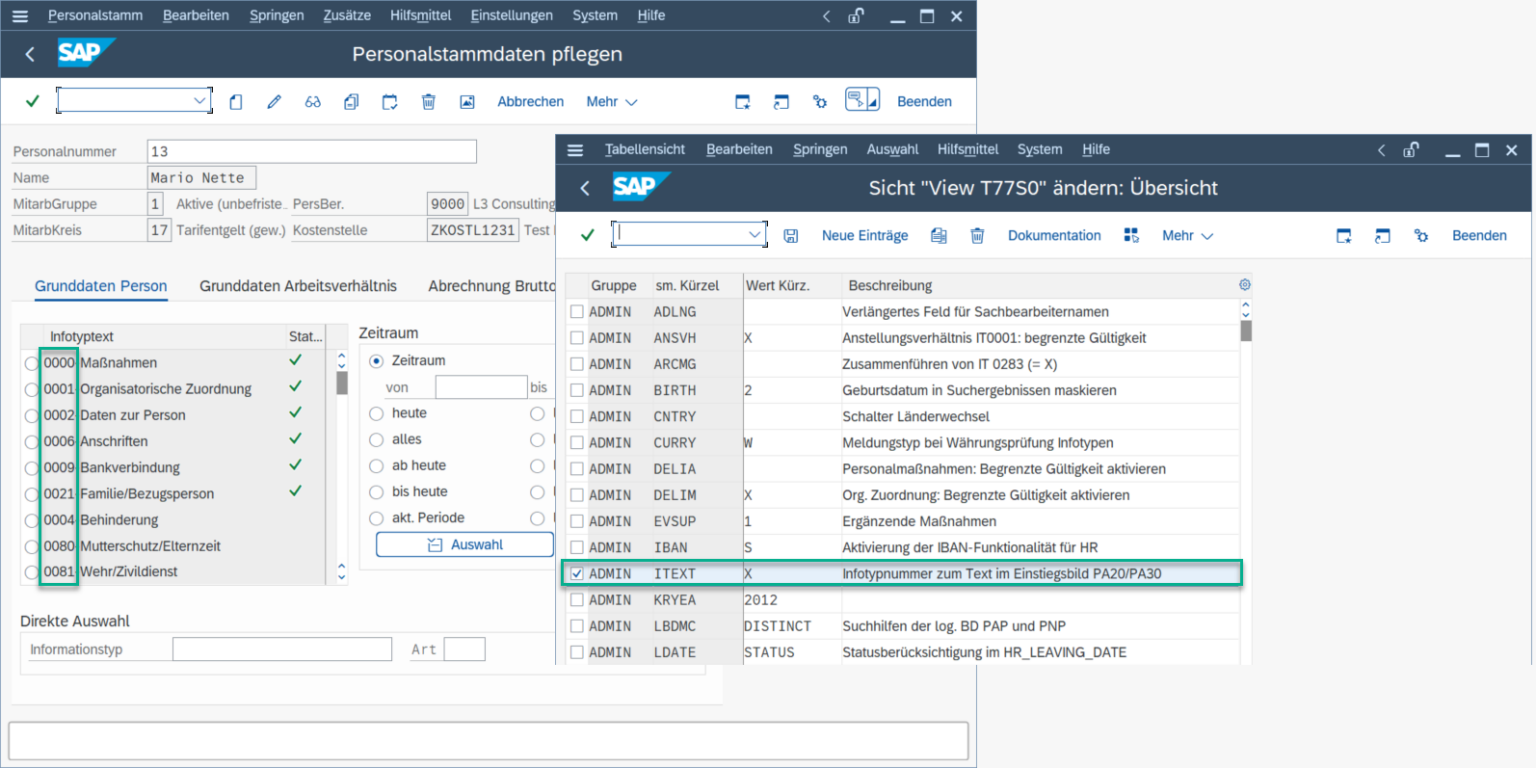1536x768 pixels.
Task: Click new window icon in Personalstammdaten toolbar
Action: pos(743,101)
